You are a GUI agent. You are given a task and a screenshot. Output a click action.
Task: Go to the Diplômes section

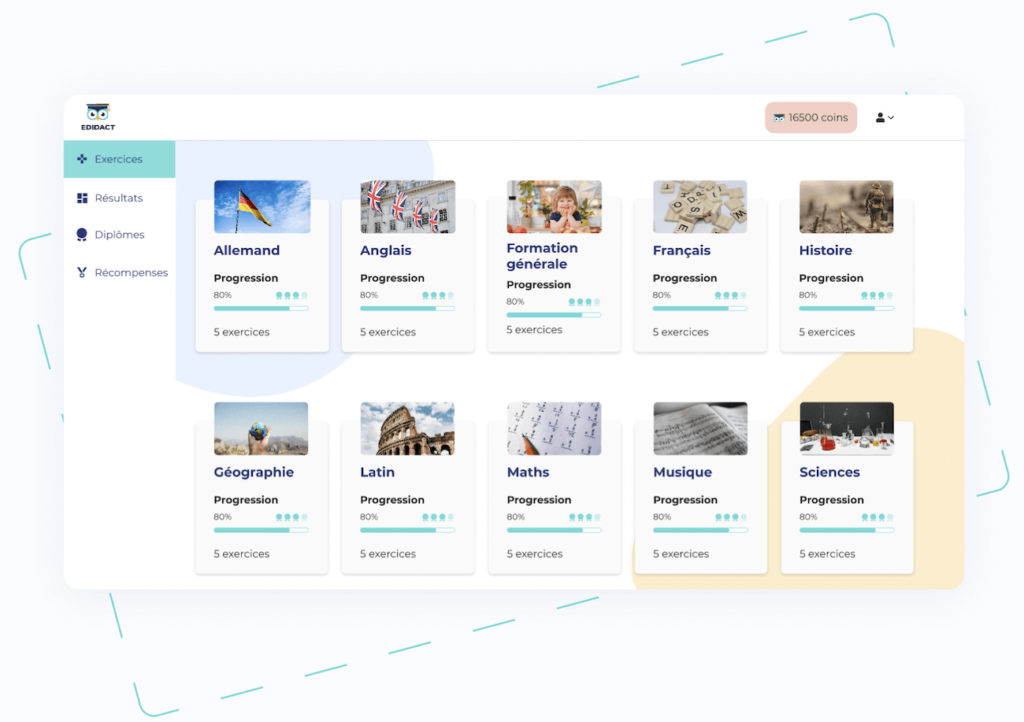click(x=119, y=235)
